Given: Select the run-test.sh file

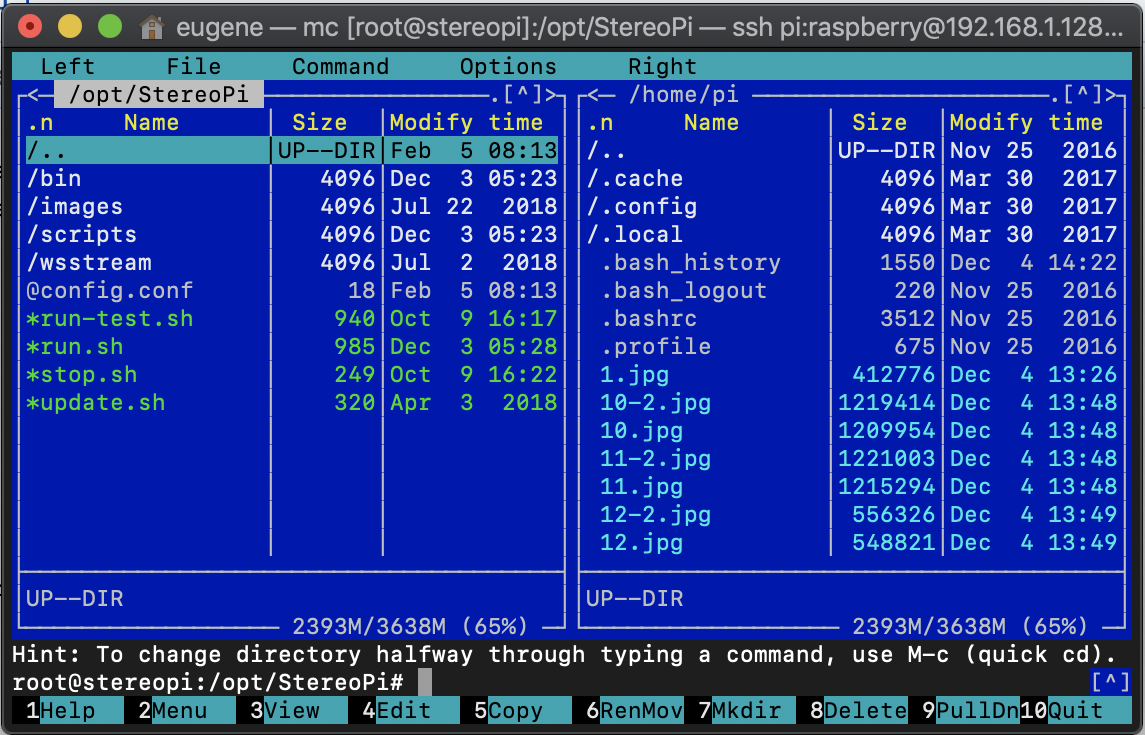Looking at the screenshot, I should click(110, 319).
